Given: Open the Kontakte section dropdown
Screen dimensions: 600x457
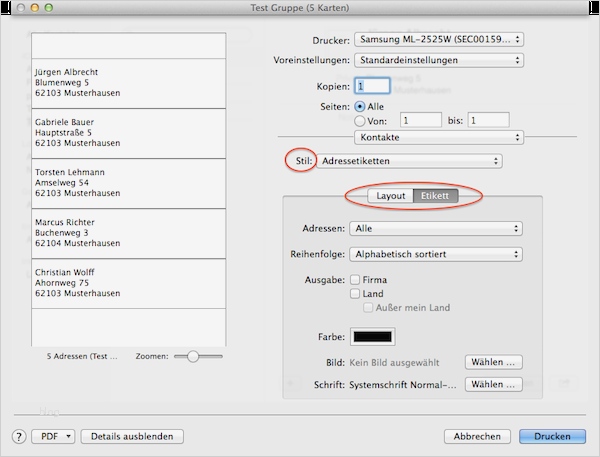Looking at the screenshot, I should pos(439,137).
